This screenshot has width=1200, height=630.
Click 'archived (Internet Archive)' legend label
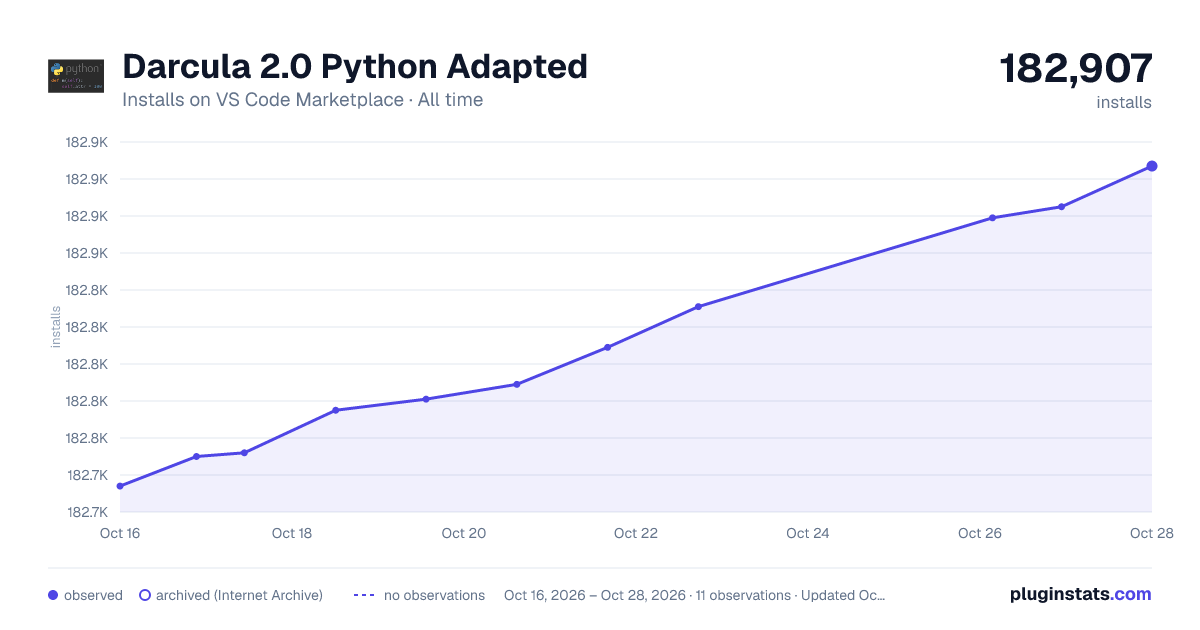[x=239, y=595]
